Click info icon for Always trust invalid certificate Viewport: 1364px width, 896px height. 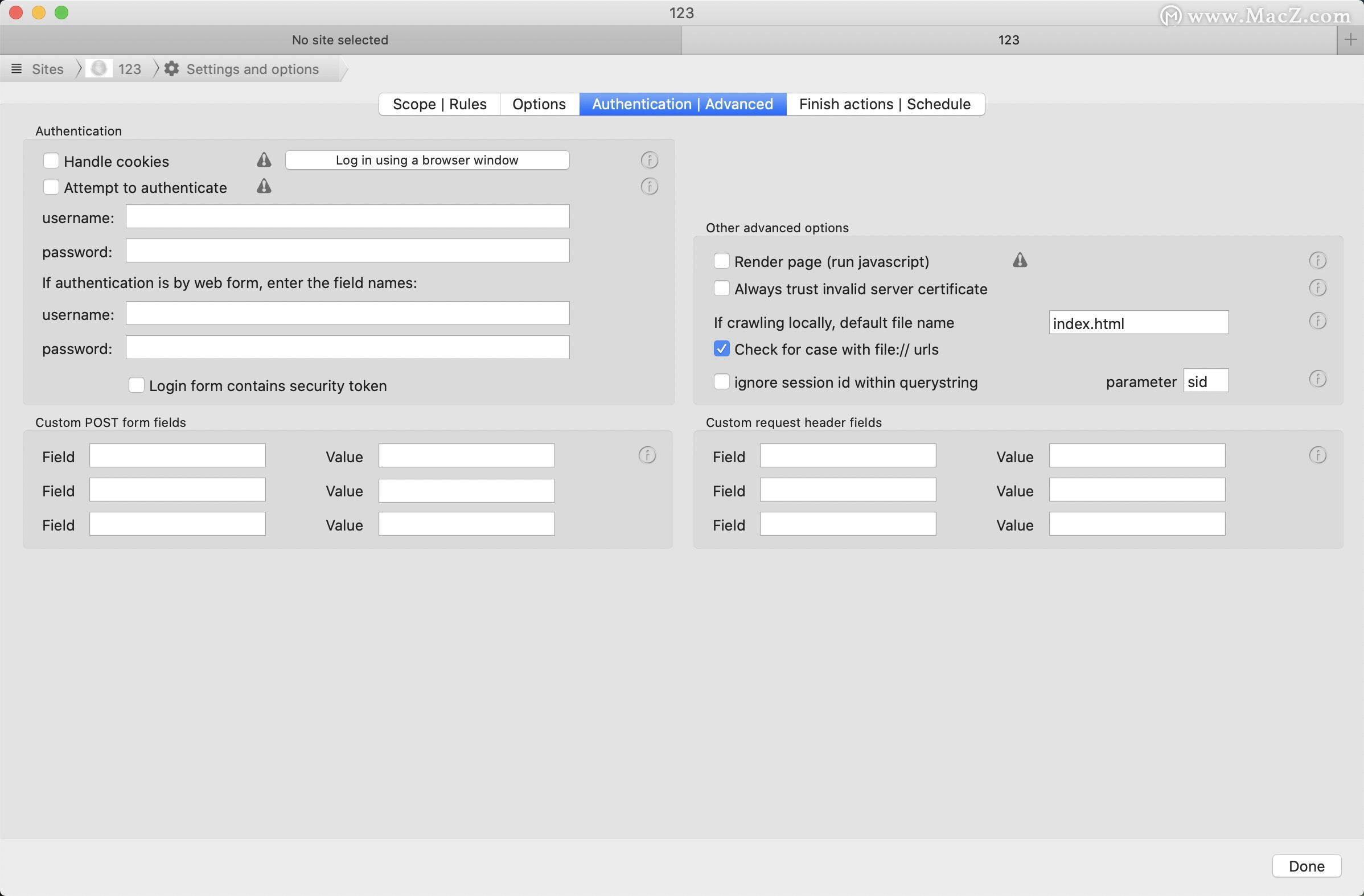click(1317, 288)
